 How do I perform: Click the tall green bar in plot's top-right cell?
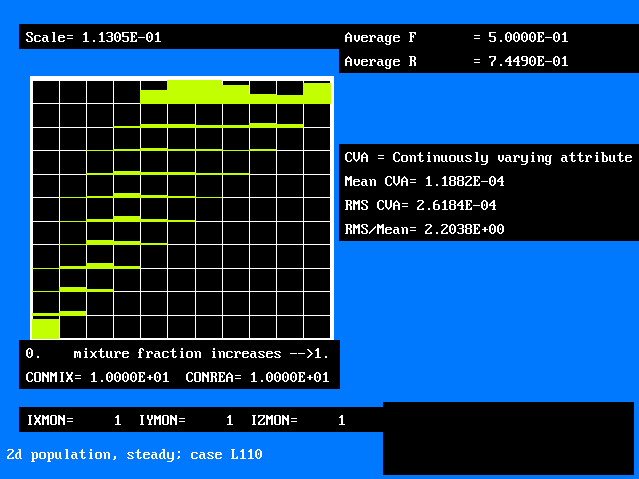tap(317, 93)
